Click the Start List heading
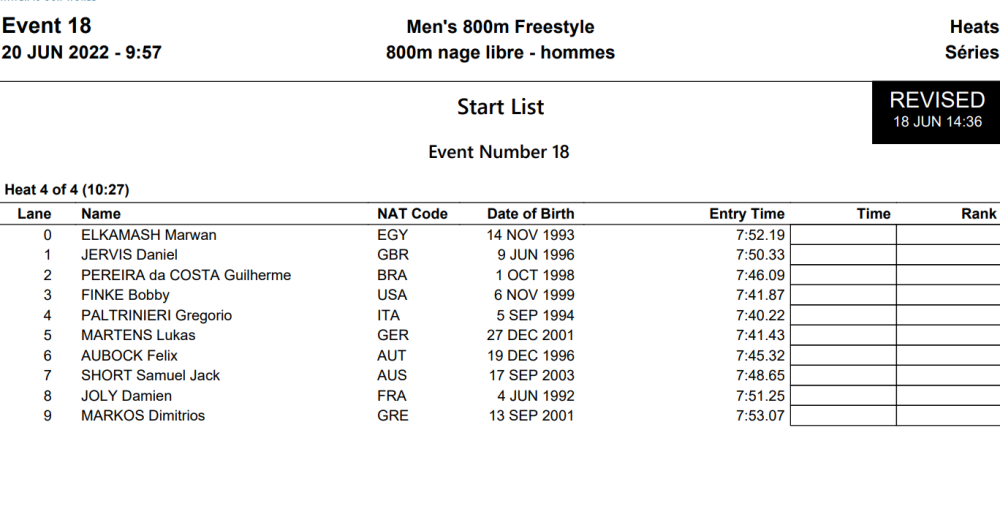1000x520 pixels. pos(500,107)
